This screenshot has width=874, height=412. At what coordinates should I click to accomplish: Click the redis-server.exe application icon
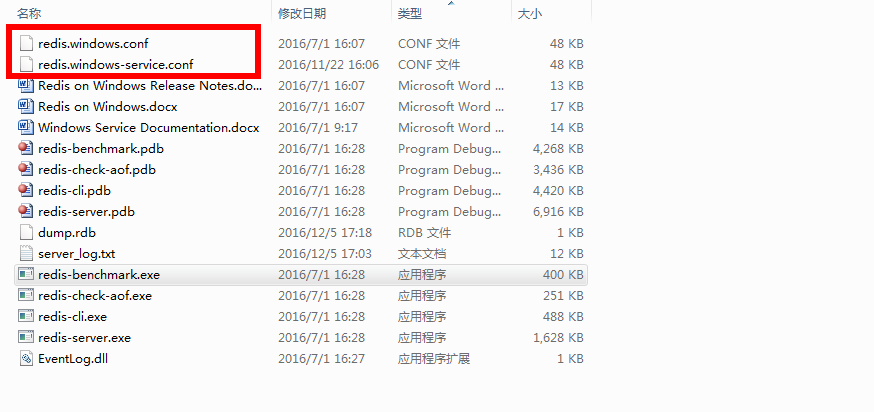pyautogui.click(x=26, y=338)
